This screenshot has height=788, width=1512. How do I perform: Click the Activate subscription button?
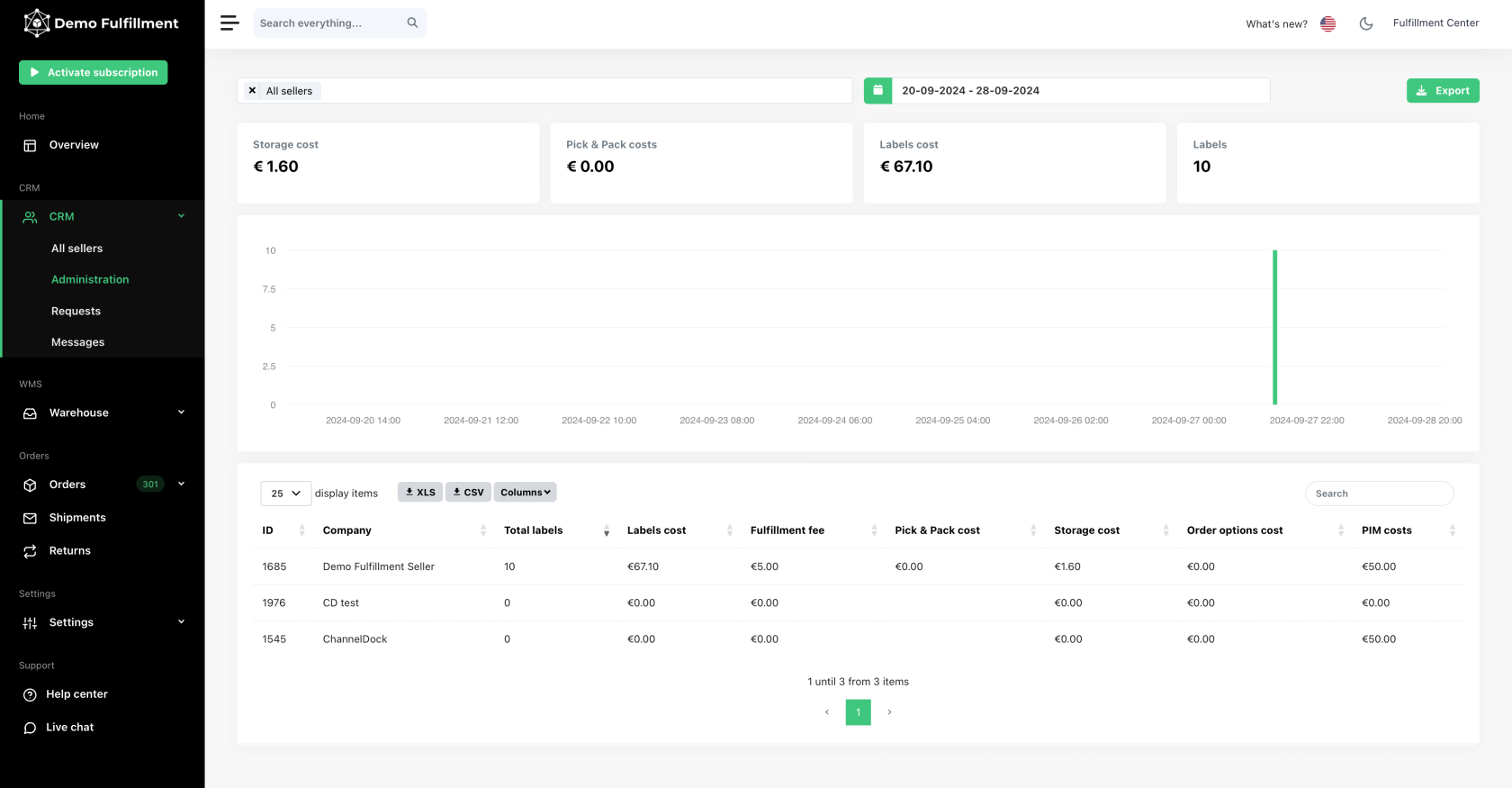pyautogui.click(x=94, y=73)
